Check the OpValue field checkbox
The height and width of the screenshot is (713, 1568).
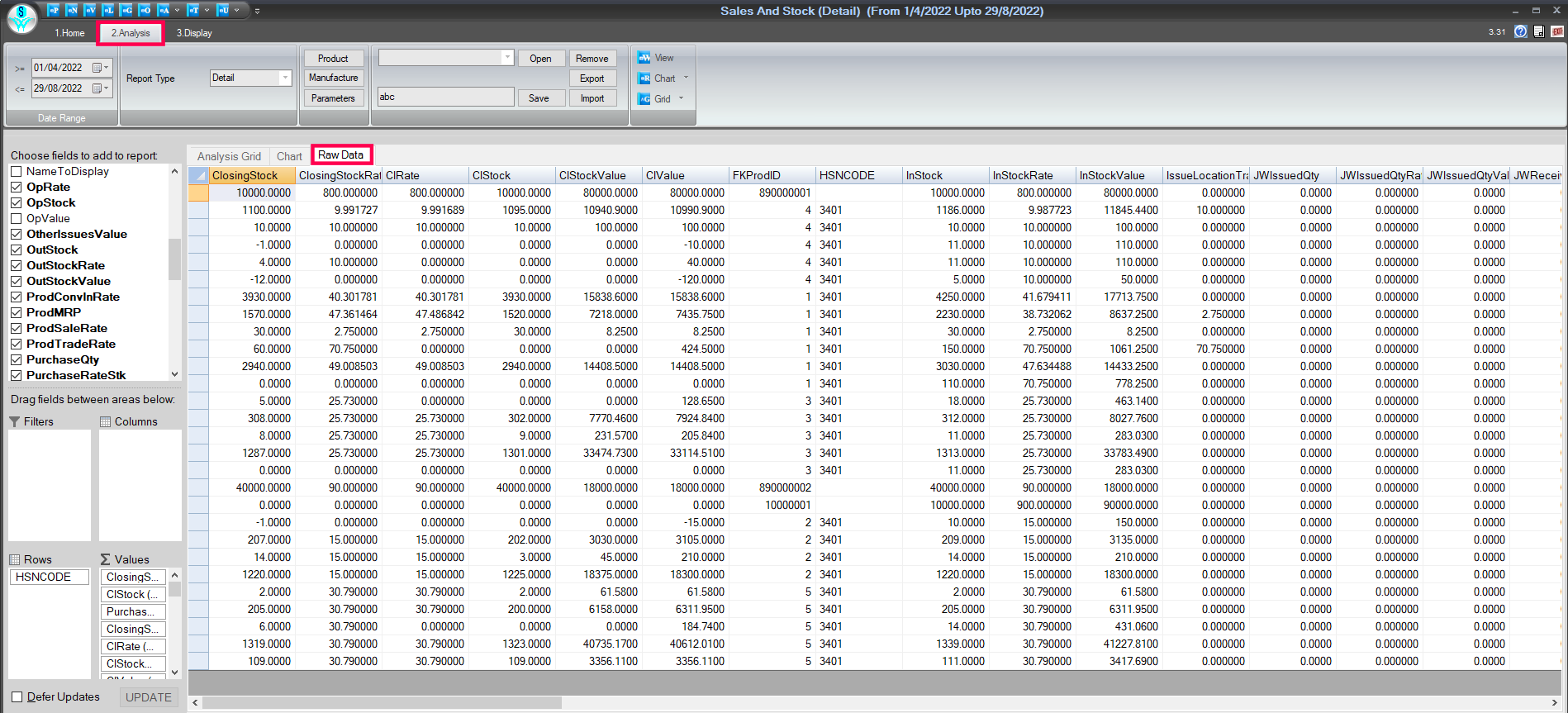tap(16, 218)
